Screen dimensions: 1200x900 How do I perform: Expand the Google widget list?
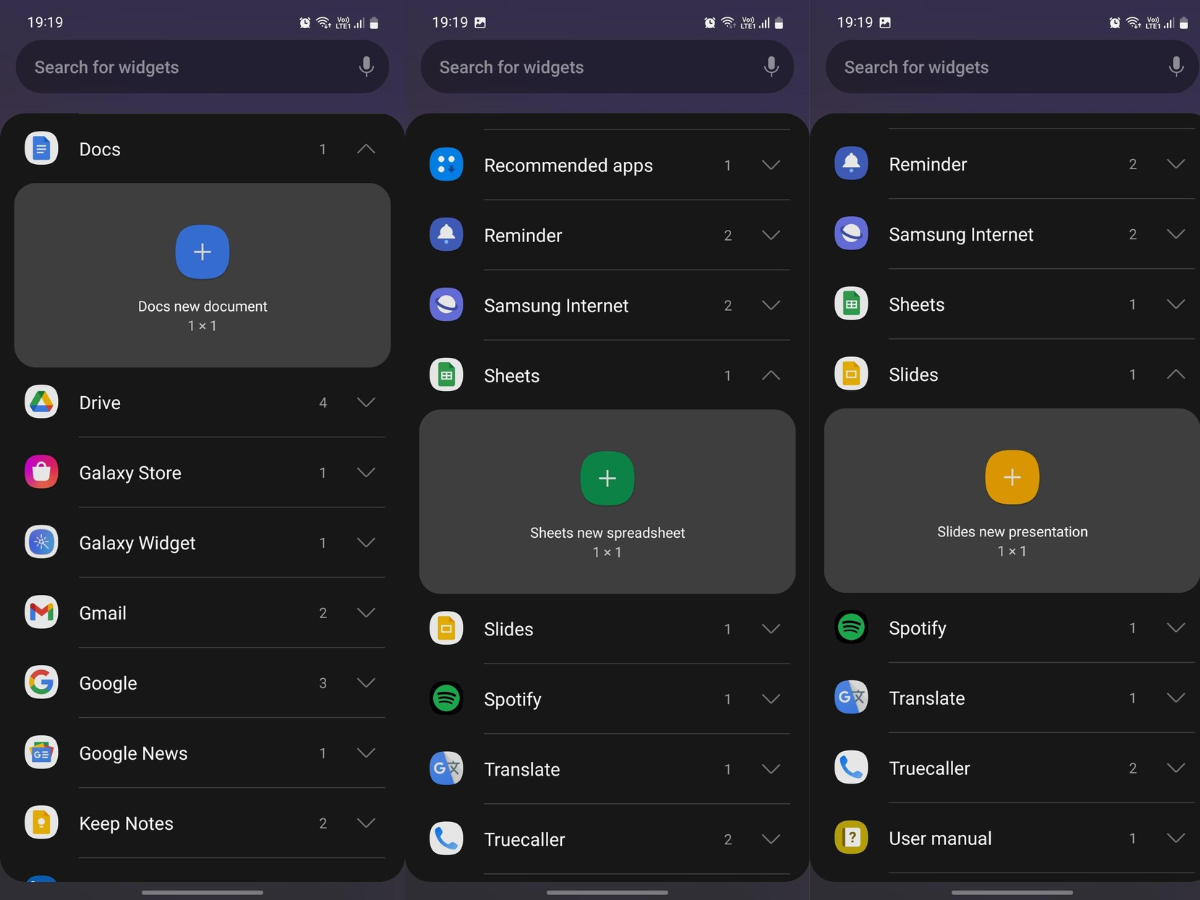click(365, 683)
